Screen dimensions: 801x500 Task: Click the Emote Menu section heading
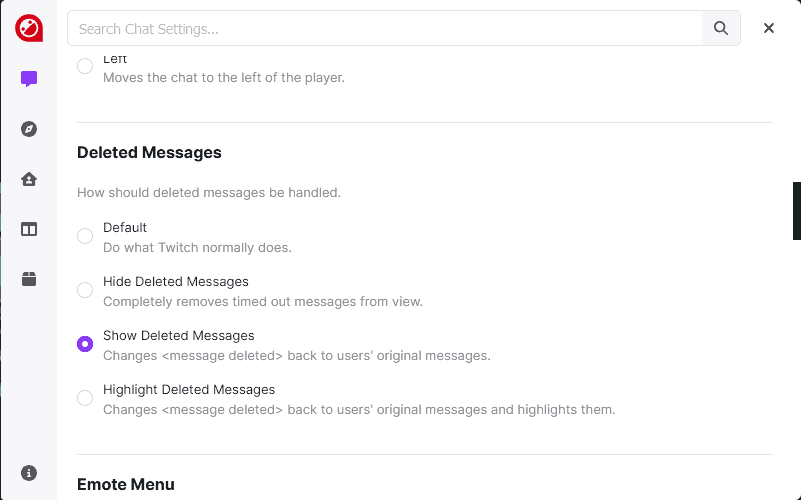125,485
